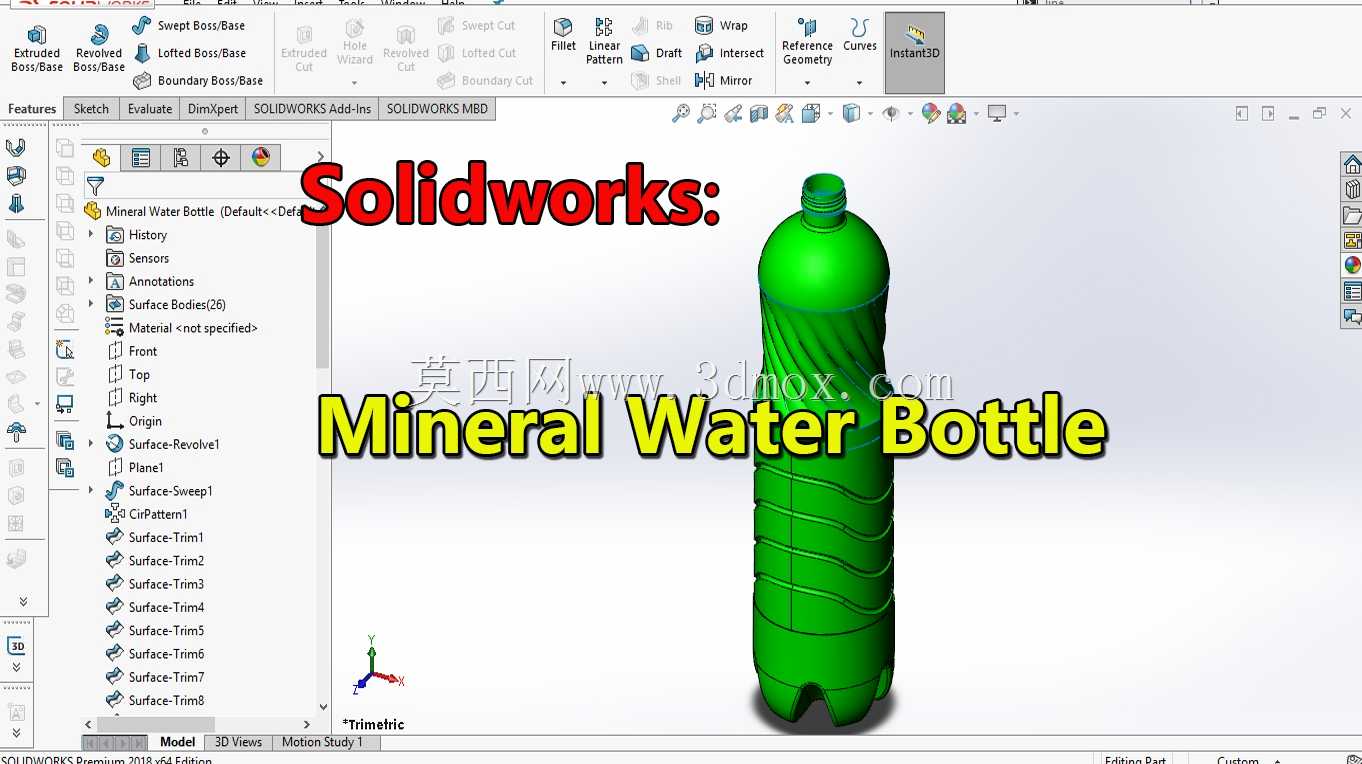Switch to the PropertyManager tab icon

pyautogui.click(x=141, y=158)
